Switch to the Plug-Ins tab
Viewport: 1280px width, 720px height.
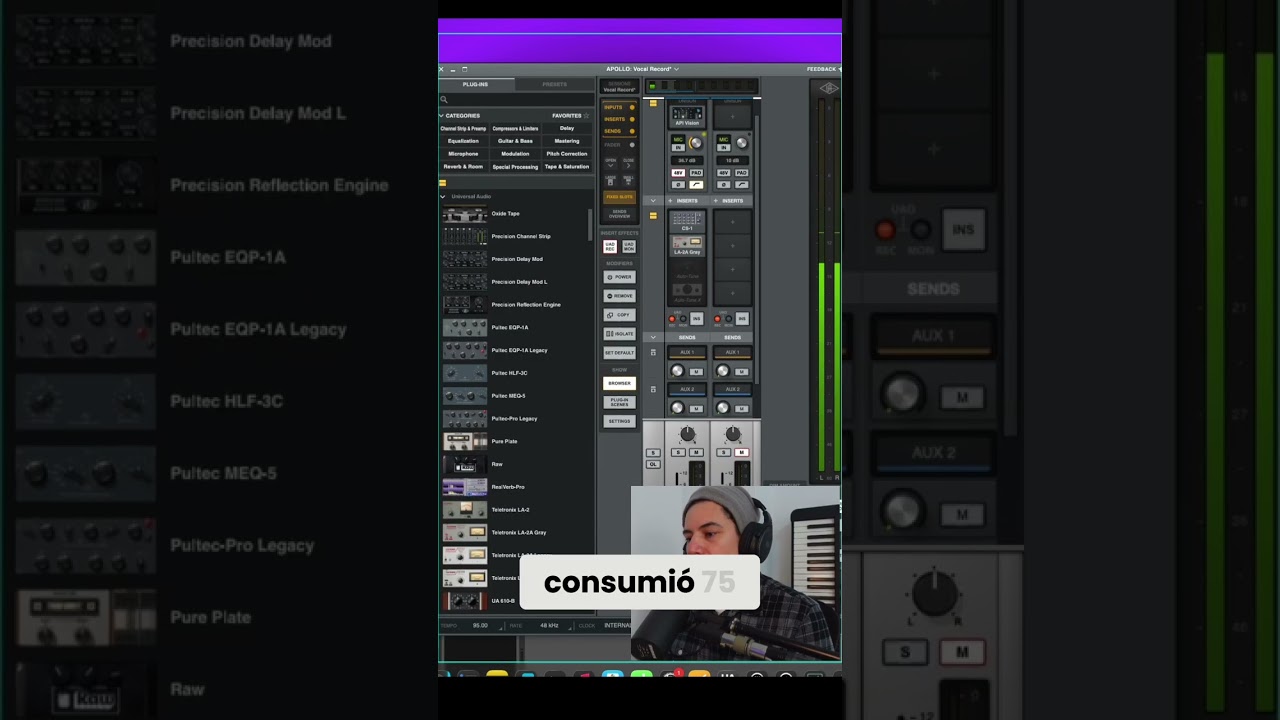(475, 84)
